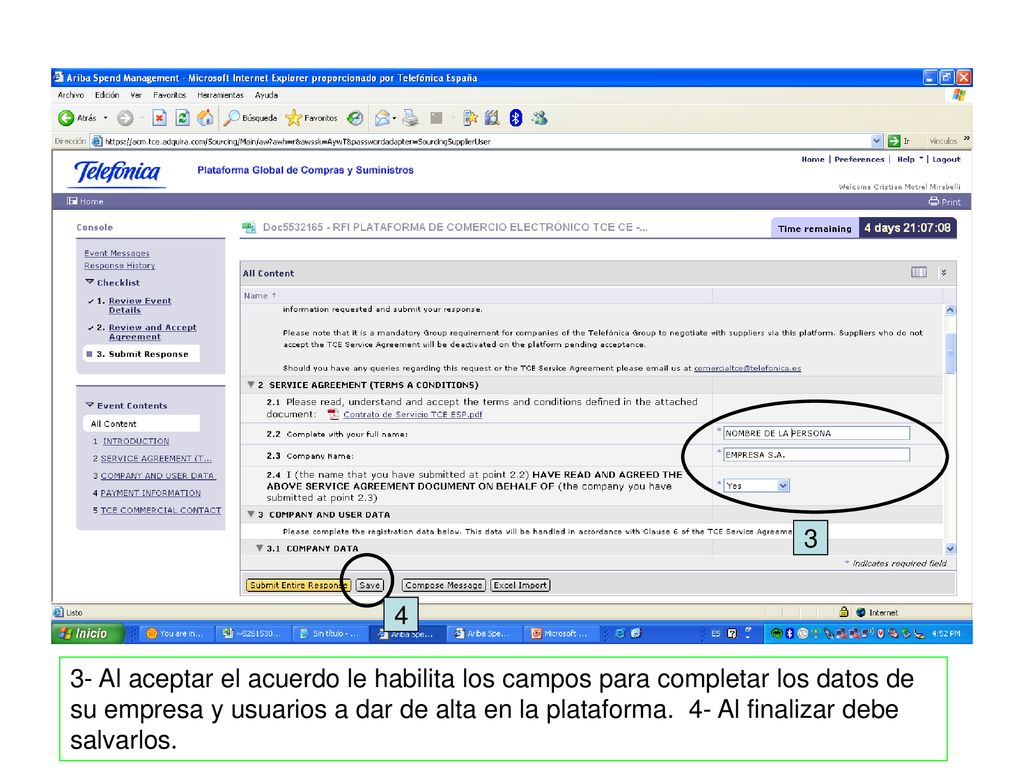Click the Doc5532165 document icon

coord(249,227)
